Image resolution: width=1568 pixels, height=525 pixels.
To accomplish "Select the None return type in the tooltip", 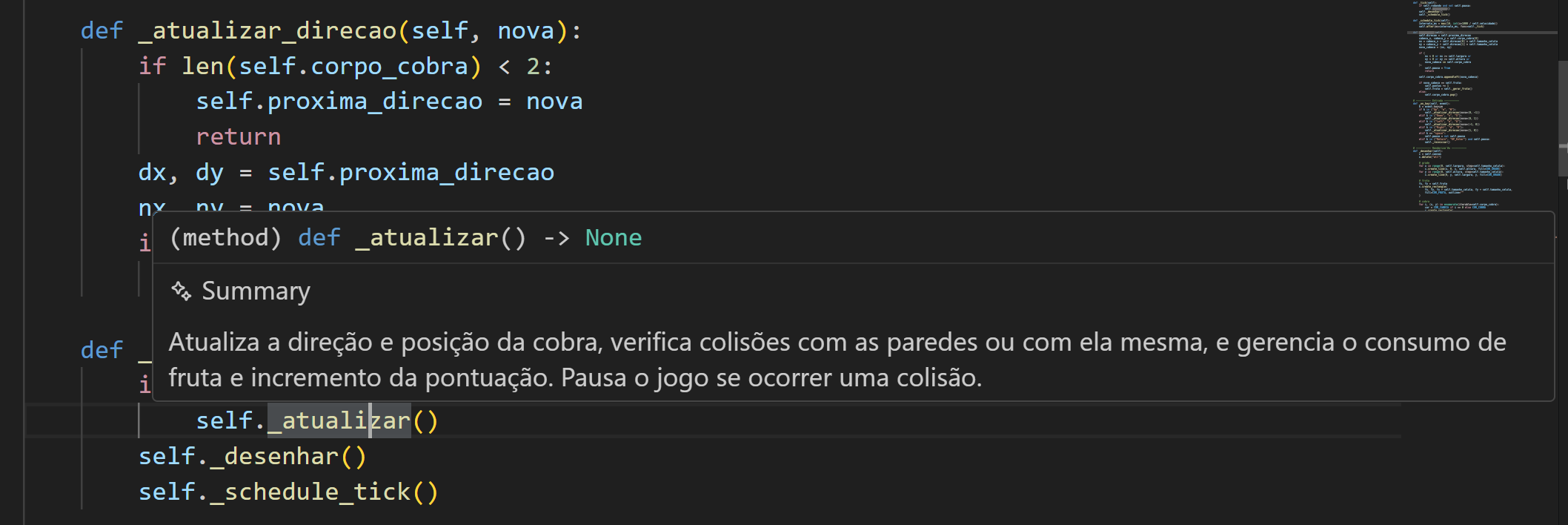I will (613, 237).
